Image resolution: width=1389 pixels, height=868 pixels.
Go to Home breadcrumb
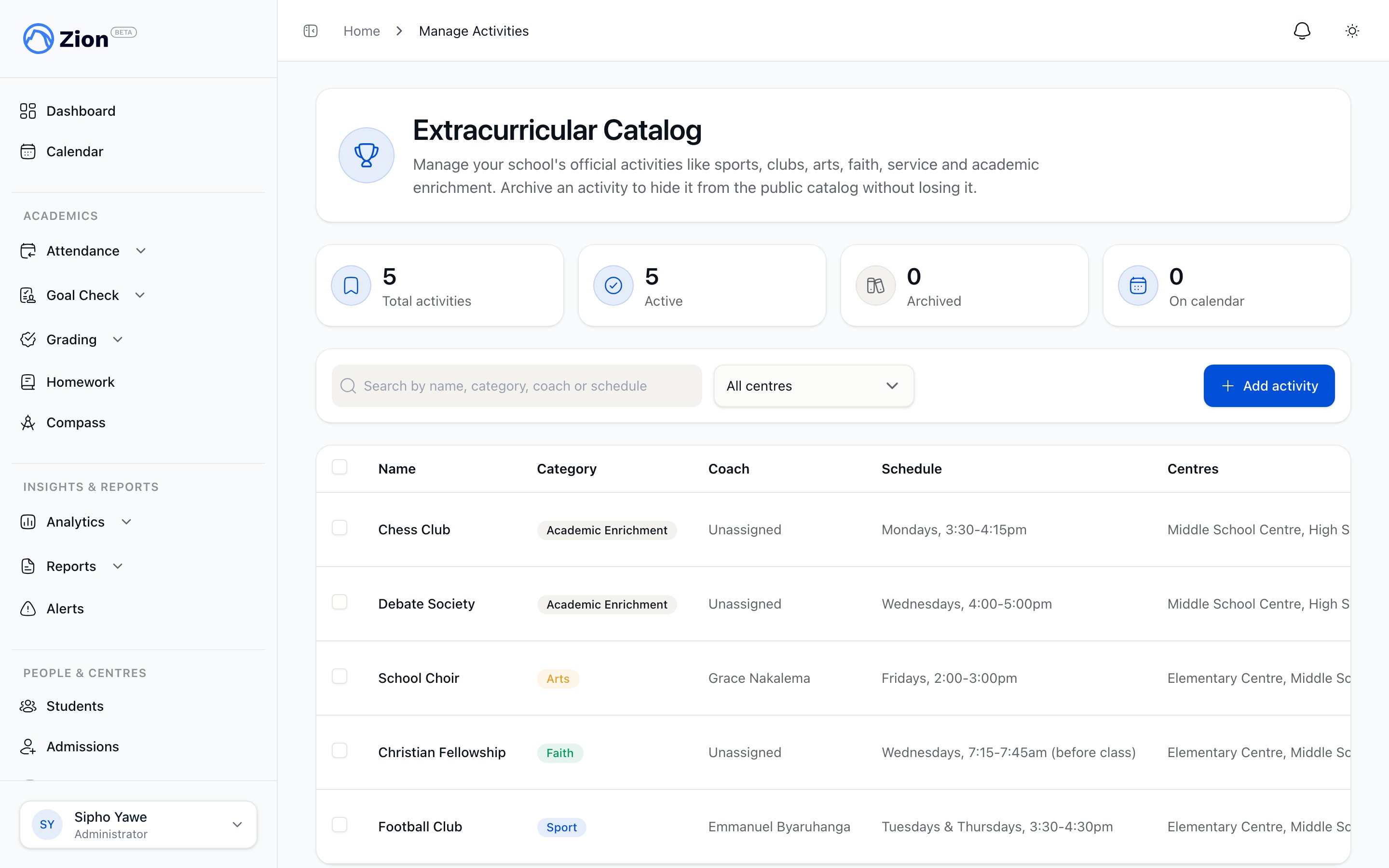tap(362, 31)
